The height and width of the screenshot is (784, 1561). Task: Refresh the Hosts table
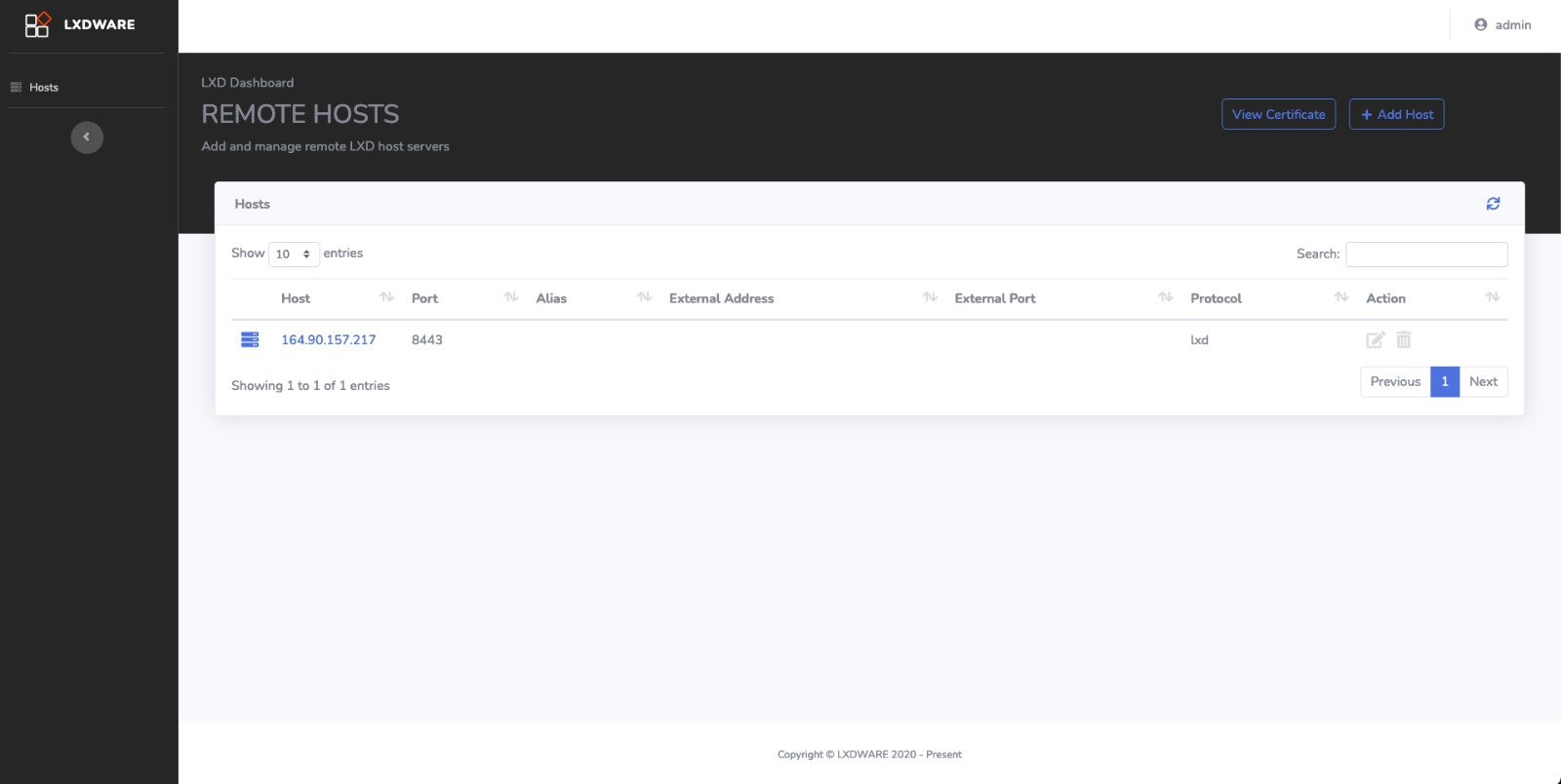coord(1493,204)
